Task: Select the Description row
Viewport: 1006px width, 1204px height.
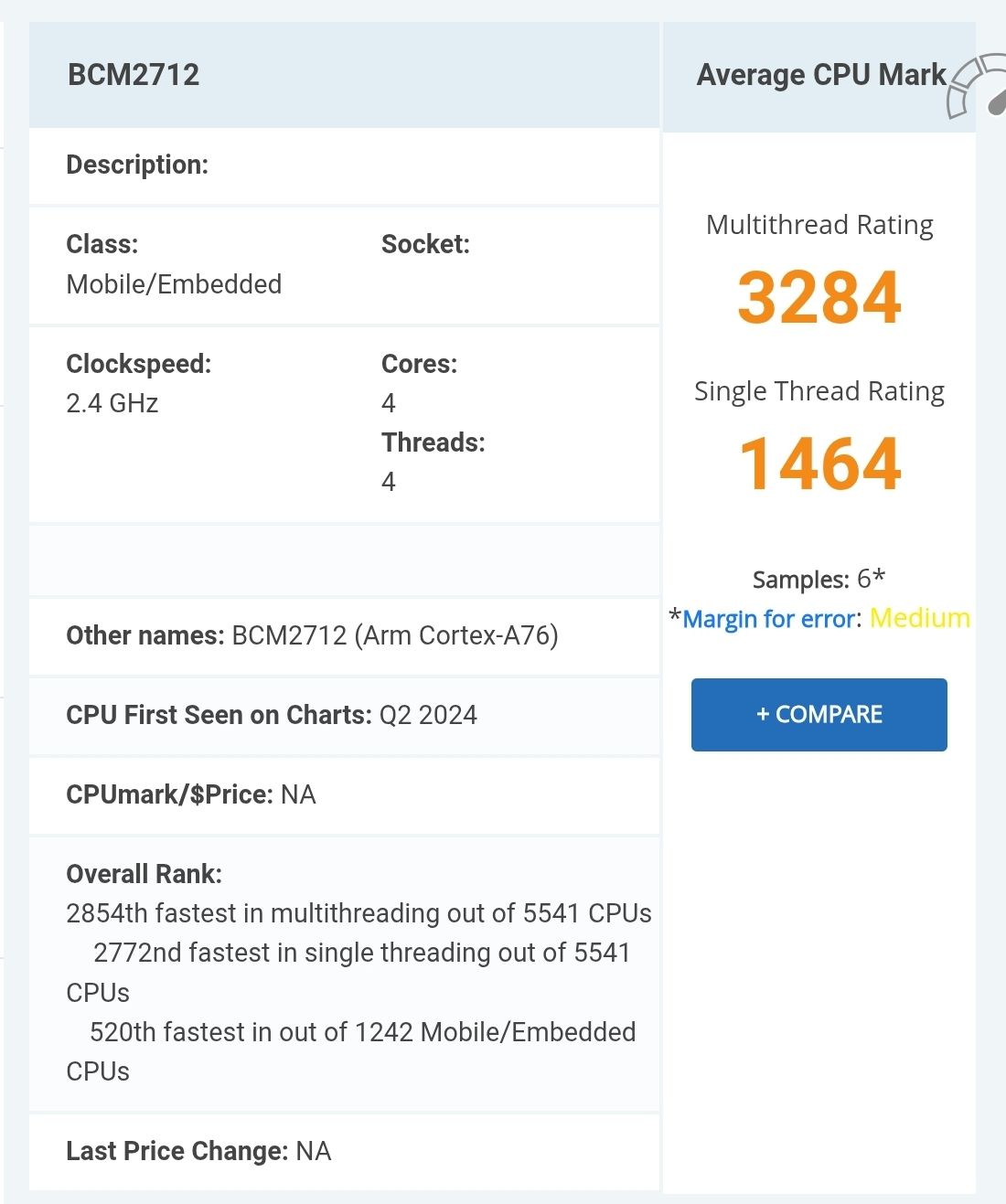Action: point(138,165)
